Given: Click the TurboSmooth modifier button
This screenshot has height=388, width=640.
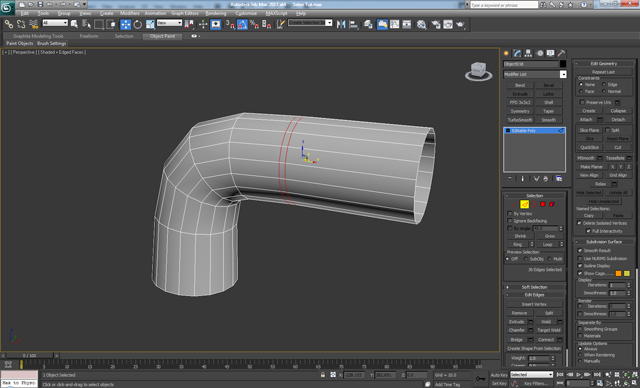Looking at the screenshot, I should click(x=520, y=120).
